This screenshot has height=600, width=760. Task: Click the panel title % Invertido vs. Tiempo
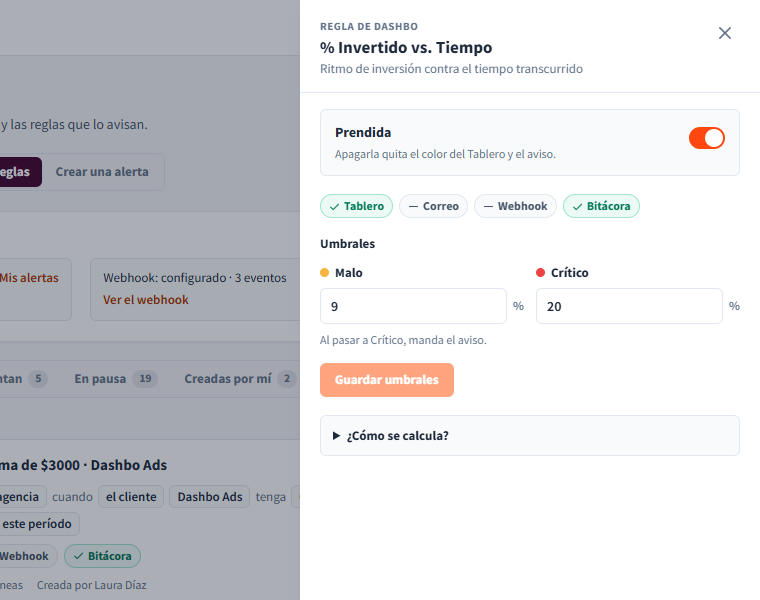(x=406, y=47)
